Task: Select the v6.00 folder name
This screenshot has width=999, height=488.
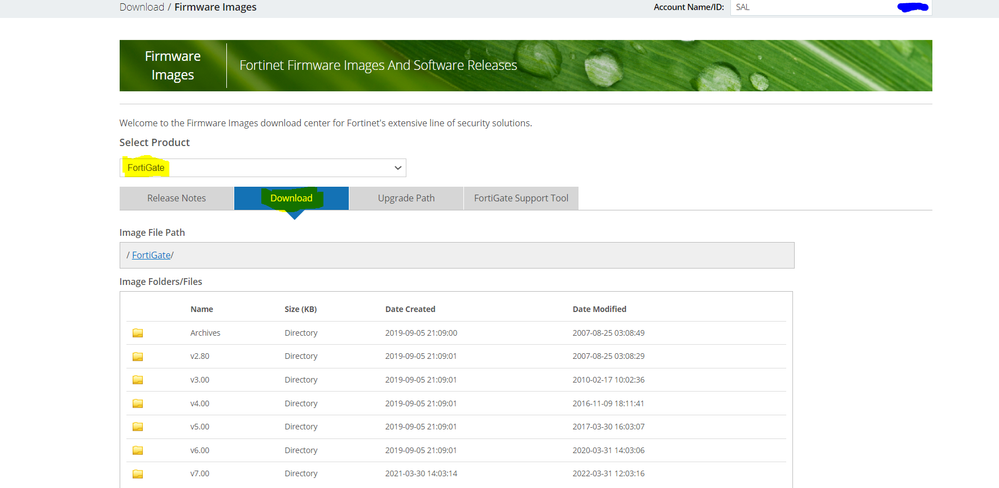Action: [x=199, y=450]
